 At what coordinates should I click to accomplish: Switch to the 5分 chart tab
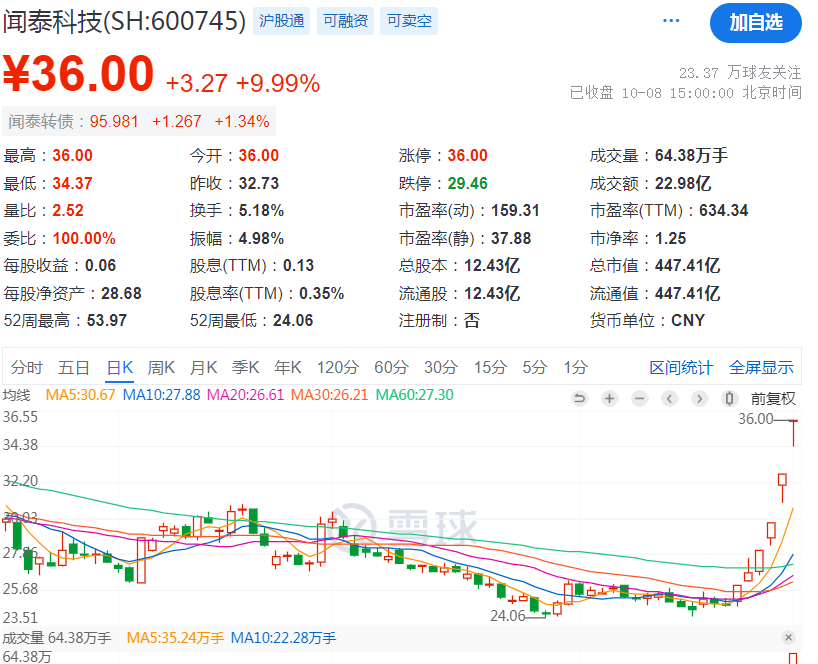(535, 368)
